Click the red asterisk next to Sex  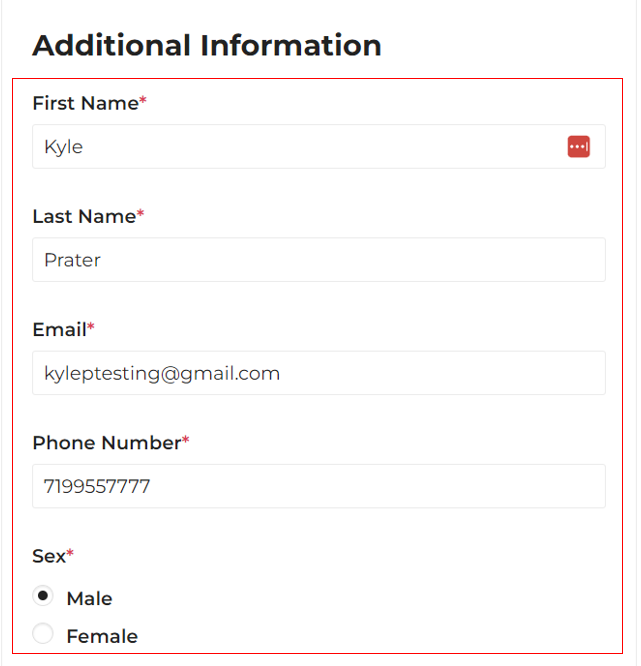tap(71, 553)
